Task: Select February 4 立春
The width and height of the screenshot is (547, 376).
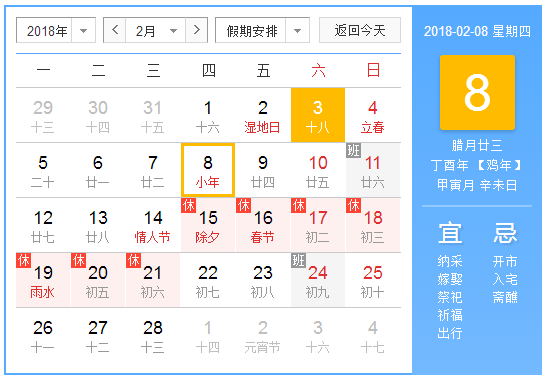Action: pyautogui.click(x=373, y=115)
